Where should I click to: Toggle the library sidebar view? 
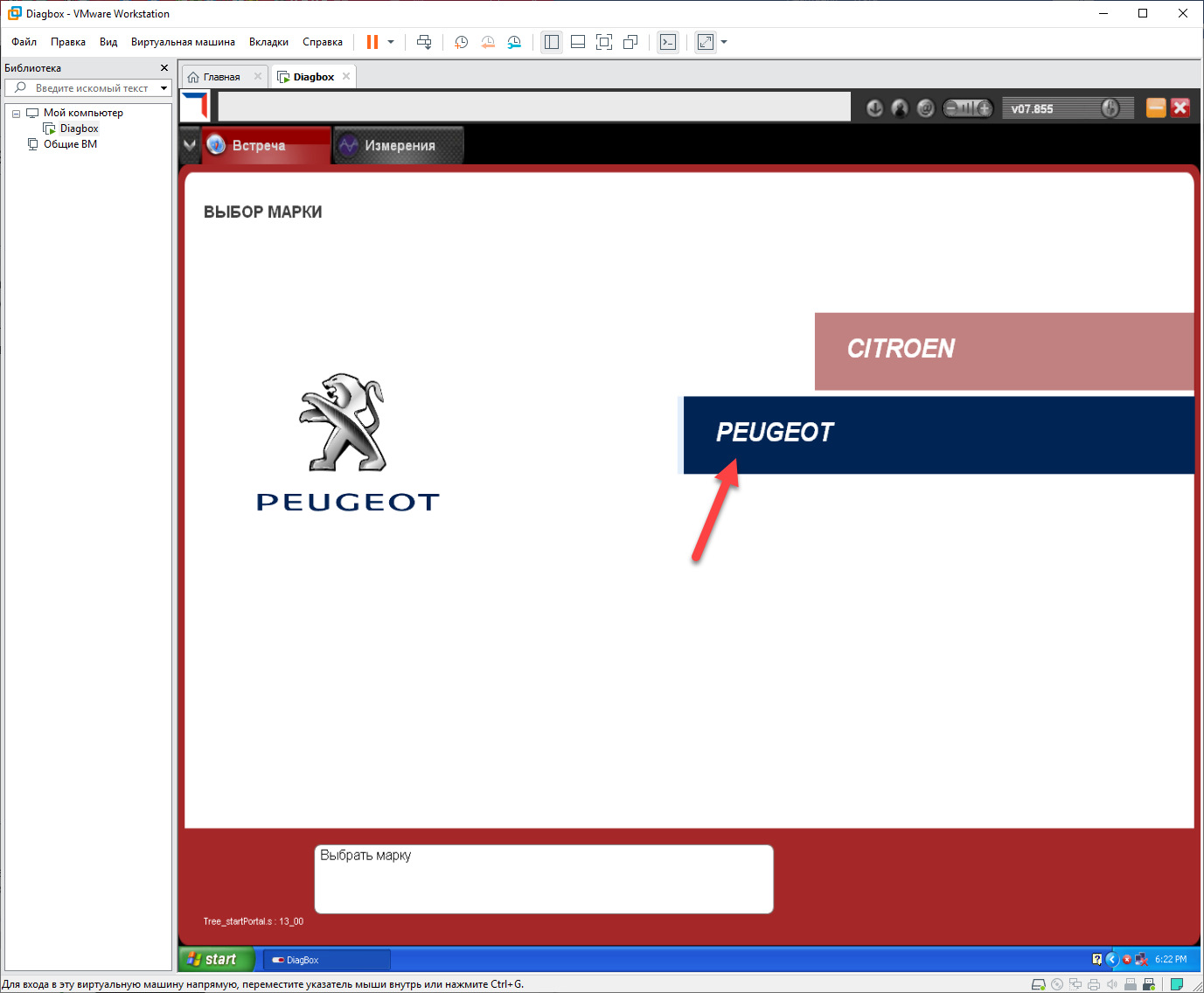pyautogui.click(x=552, y=42)
